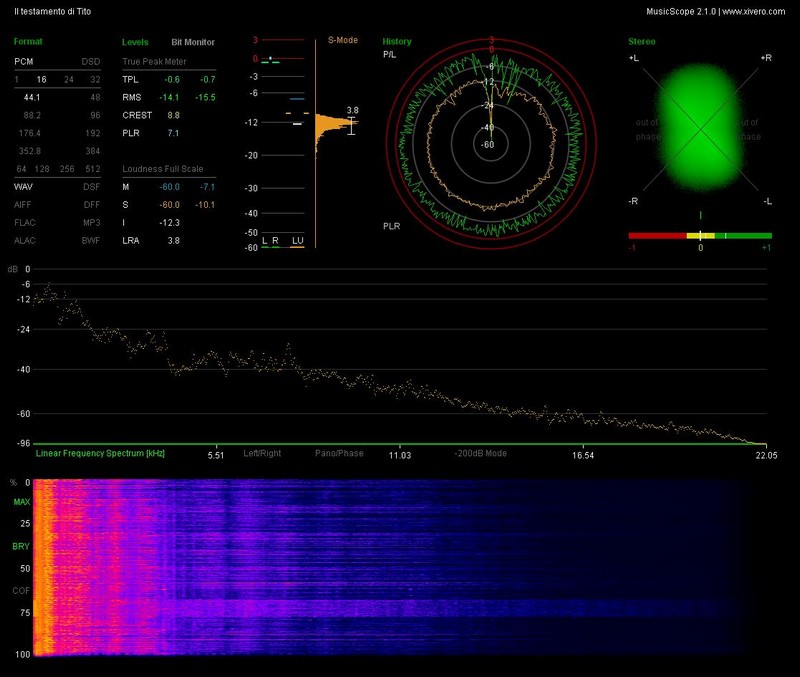Viewport: 800px width, 677px height.
Task: Click the LU meter label
Action: 297,241
